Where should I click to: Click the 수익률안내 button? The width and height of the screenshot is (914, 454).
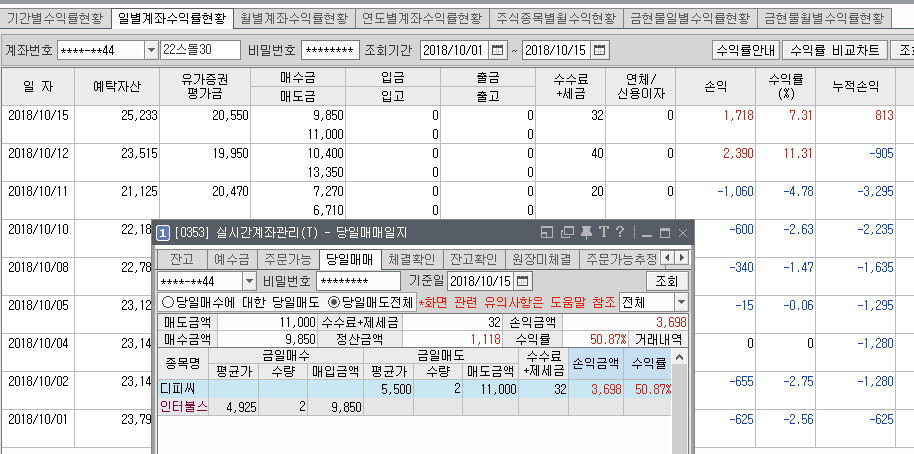[746, 50]
